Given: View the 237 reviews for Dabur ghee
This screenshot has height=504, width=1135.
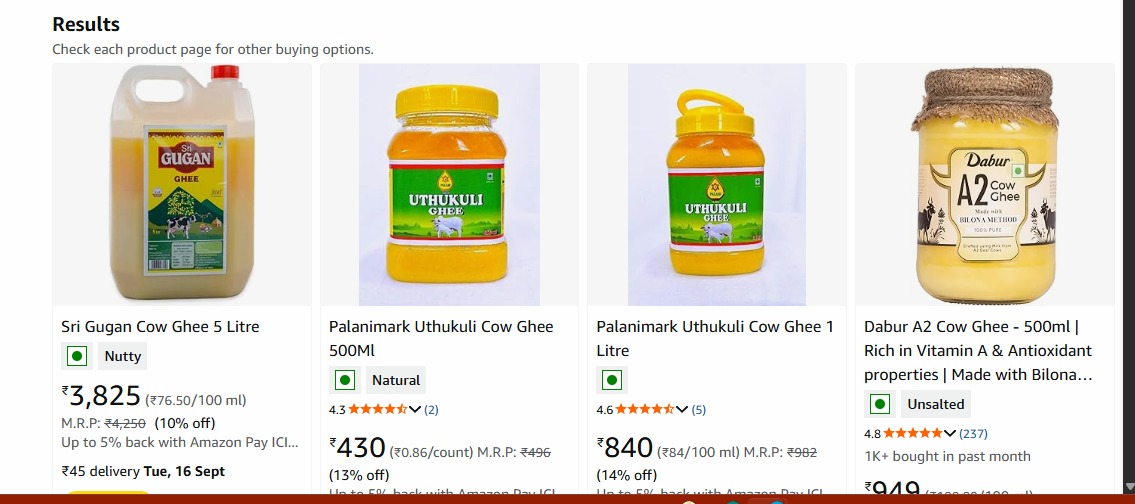Looking at the screenshot, I should point(973,434).
